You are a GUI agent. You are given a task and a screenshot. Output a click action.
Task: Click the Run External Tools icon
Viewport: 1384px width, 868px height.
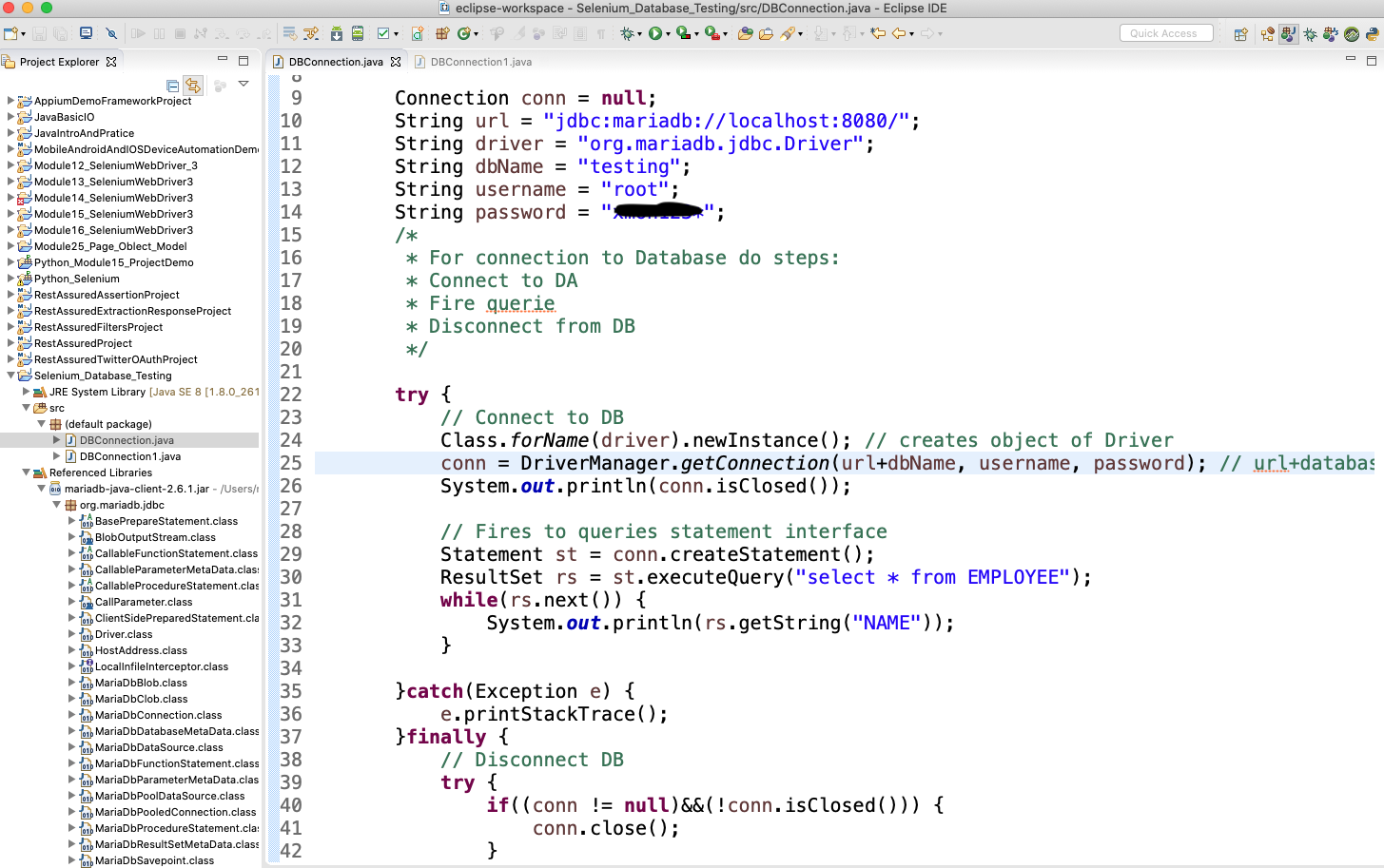[x=711, y=33]
